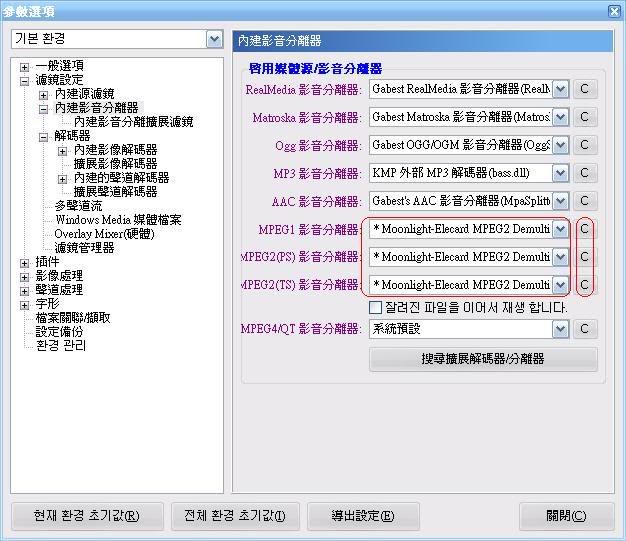This screenshot has height=541, width=626.
Task: Expand the 插件 tree node
Action: click(x=25, y=262)
